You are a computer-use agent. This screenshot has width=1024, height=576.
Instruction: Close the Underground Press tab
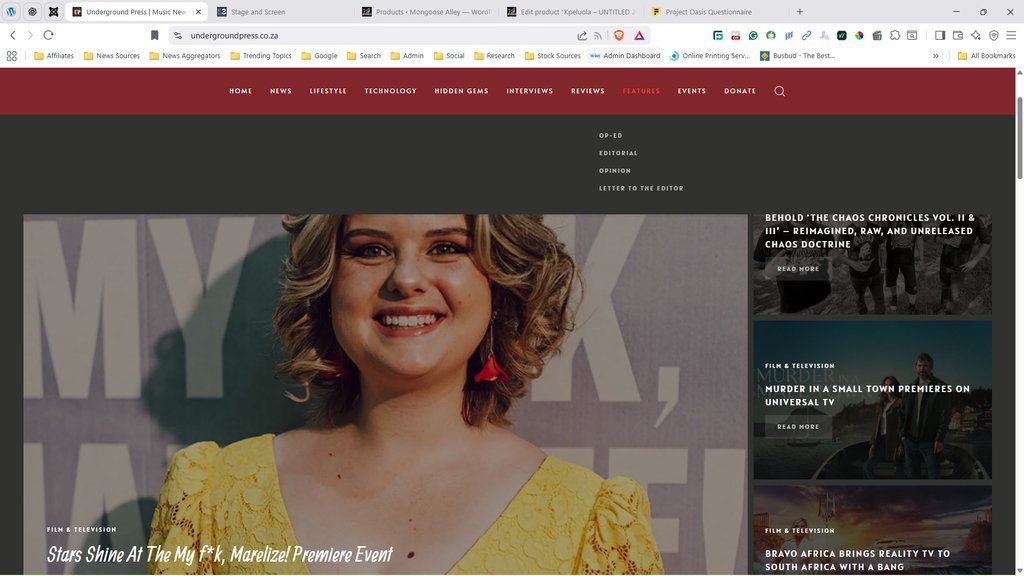199,12
